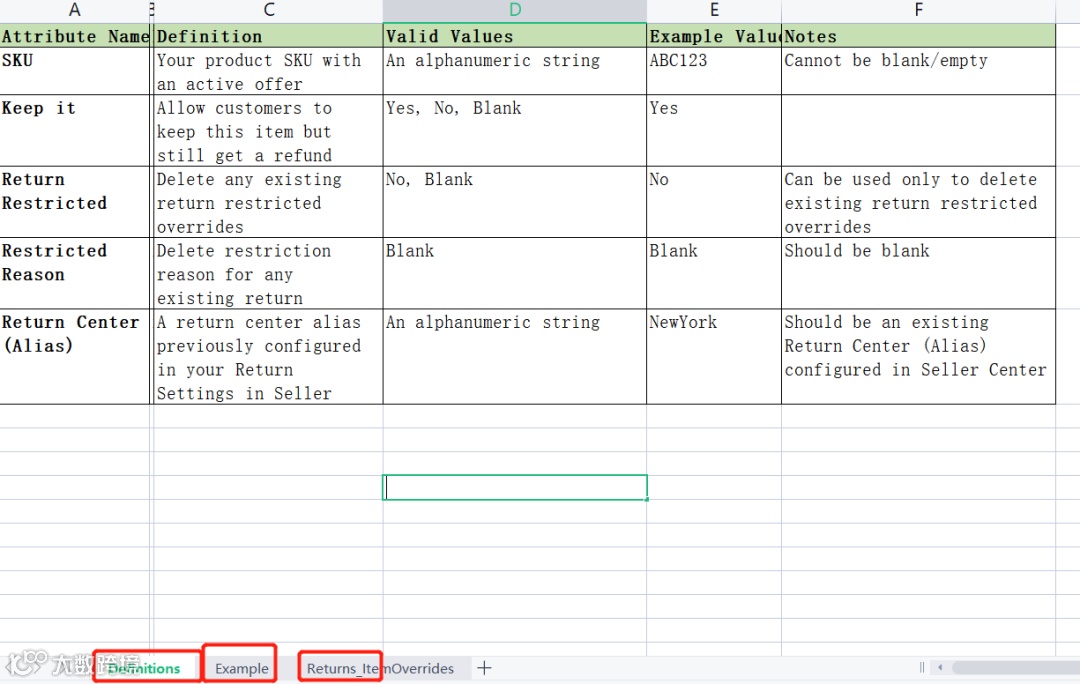Click the 'No' example value cell
The width and height of the screenshot is (1080, 684).
coord(714,202)
